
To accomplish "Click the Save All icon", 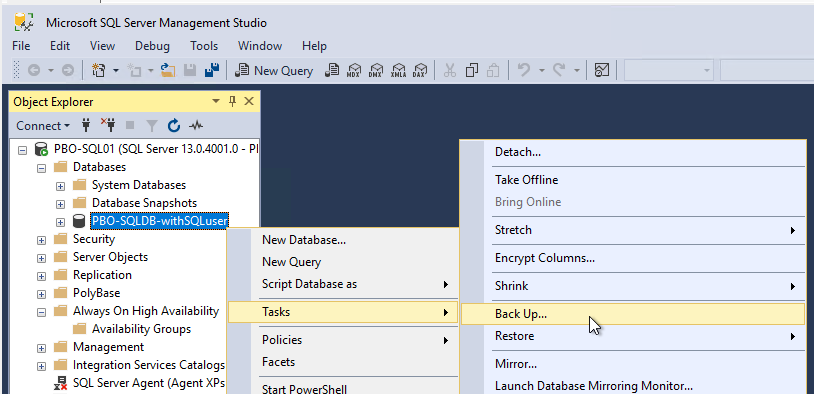I will click(212, 70).
